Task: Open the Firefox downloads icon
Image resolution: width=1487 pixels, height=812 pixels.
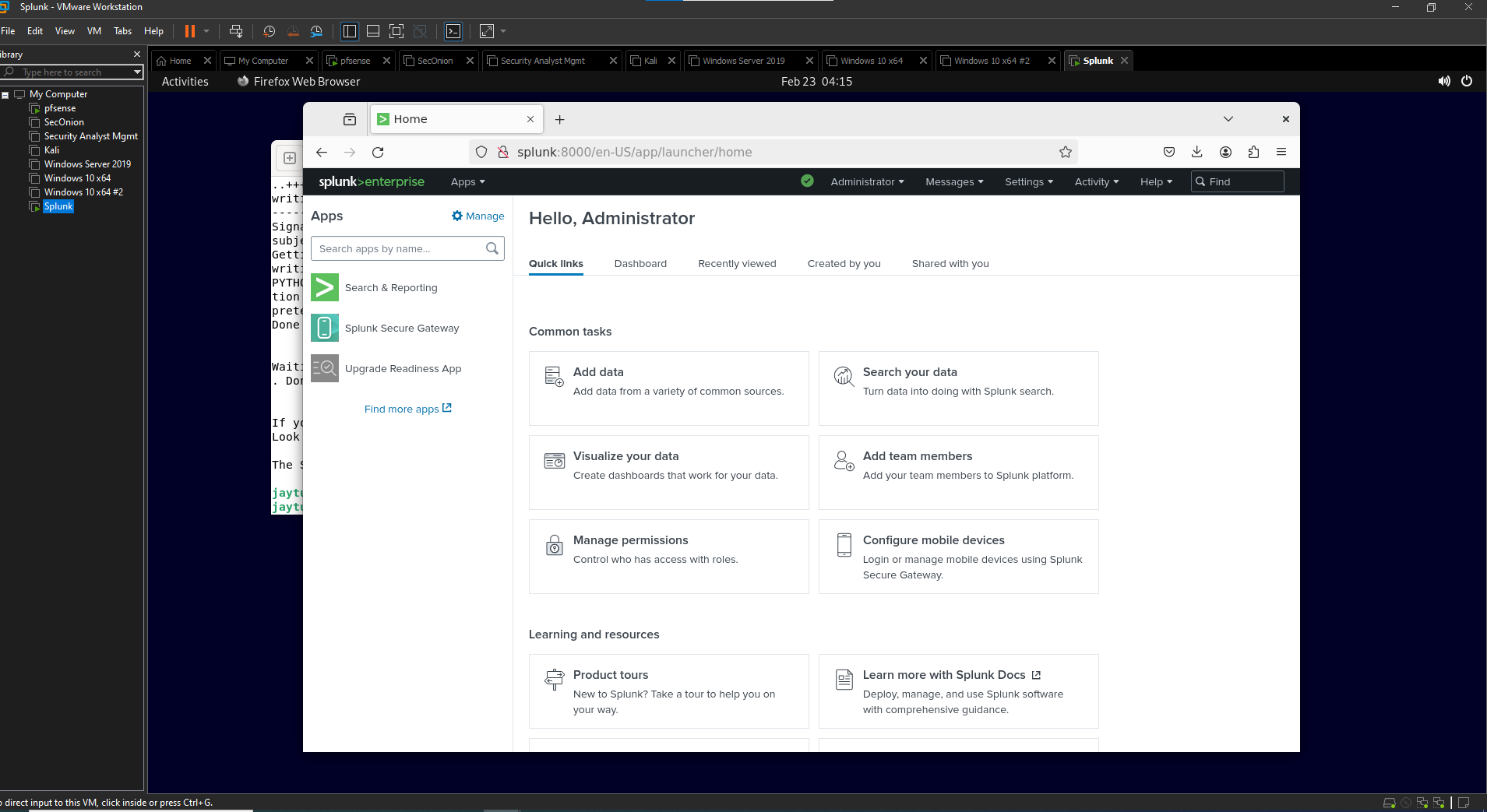Action: coord(1196,153)
